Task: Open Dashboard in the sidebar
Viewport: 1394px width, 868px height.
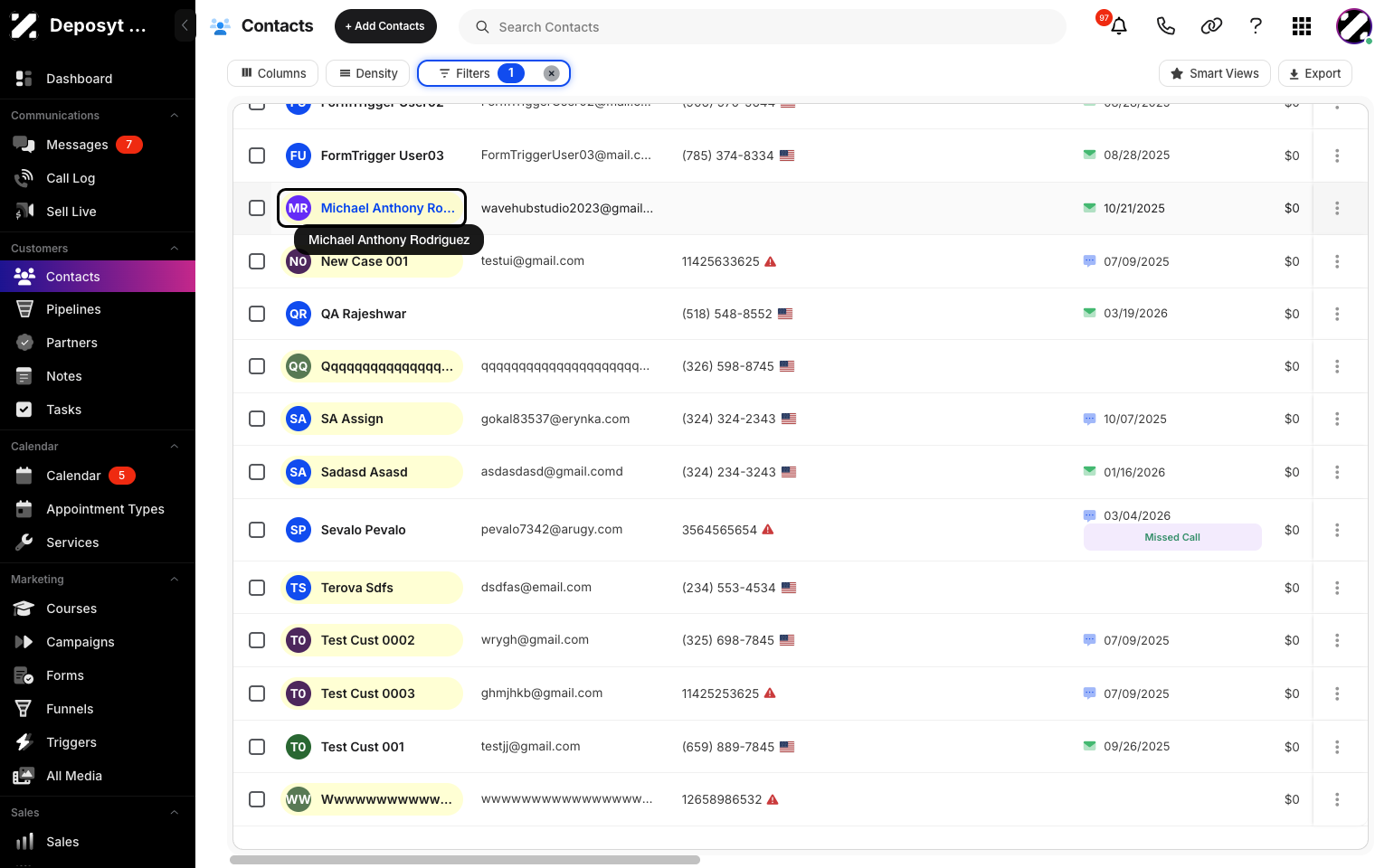Action: (98, 79)
